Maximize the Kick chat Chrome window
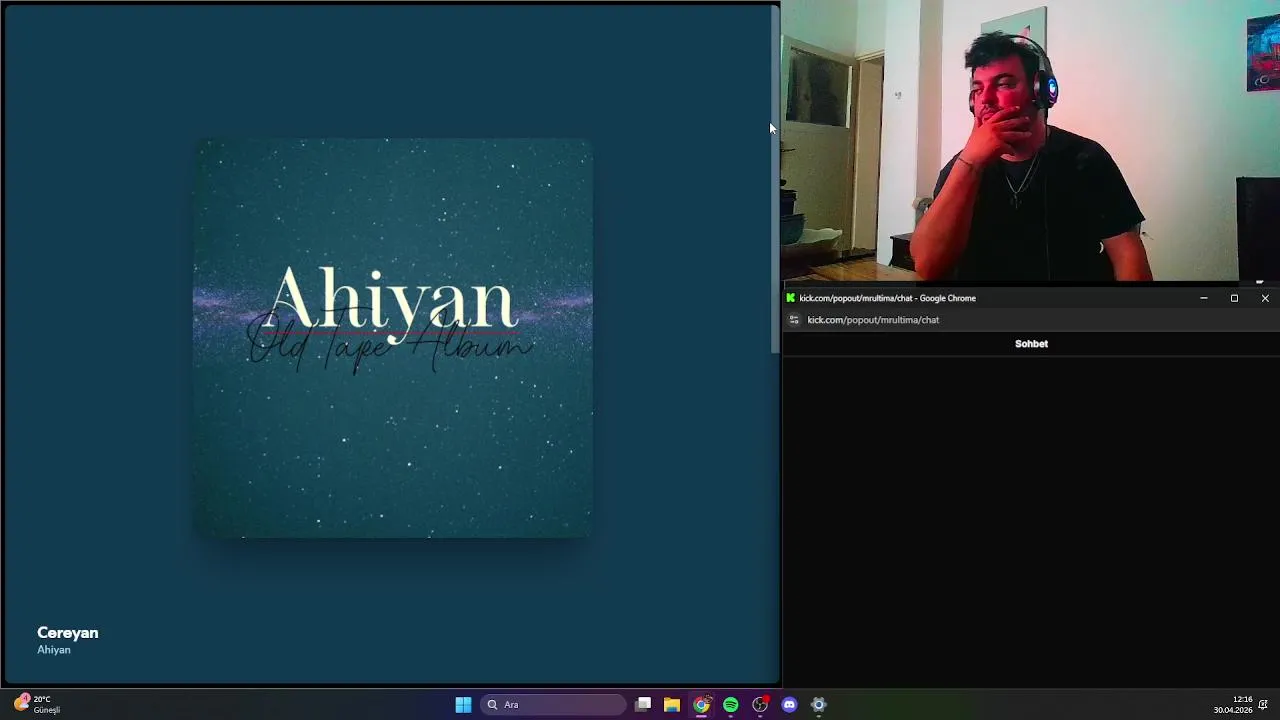The height and width of the screenshot is (720, 1280). [1234, 298]
